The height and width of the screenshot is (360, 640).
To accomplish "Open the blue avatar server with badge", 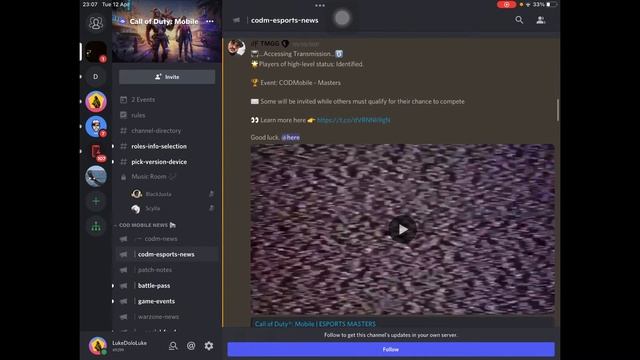I will (x=96, y=127).
